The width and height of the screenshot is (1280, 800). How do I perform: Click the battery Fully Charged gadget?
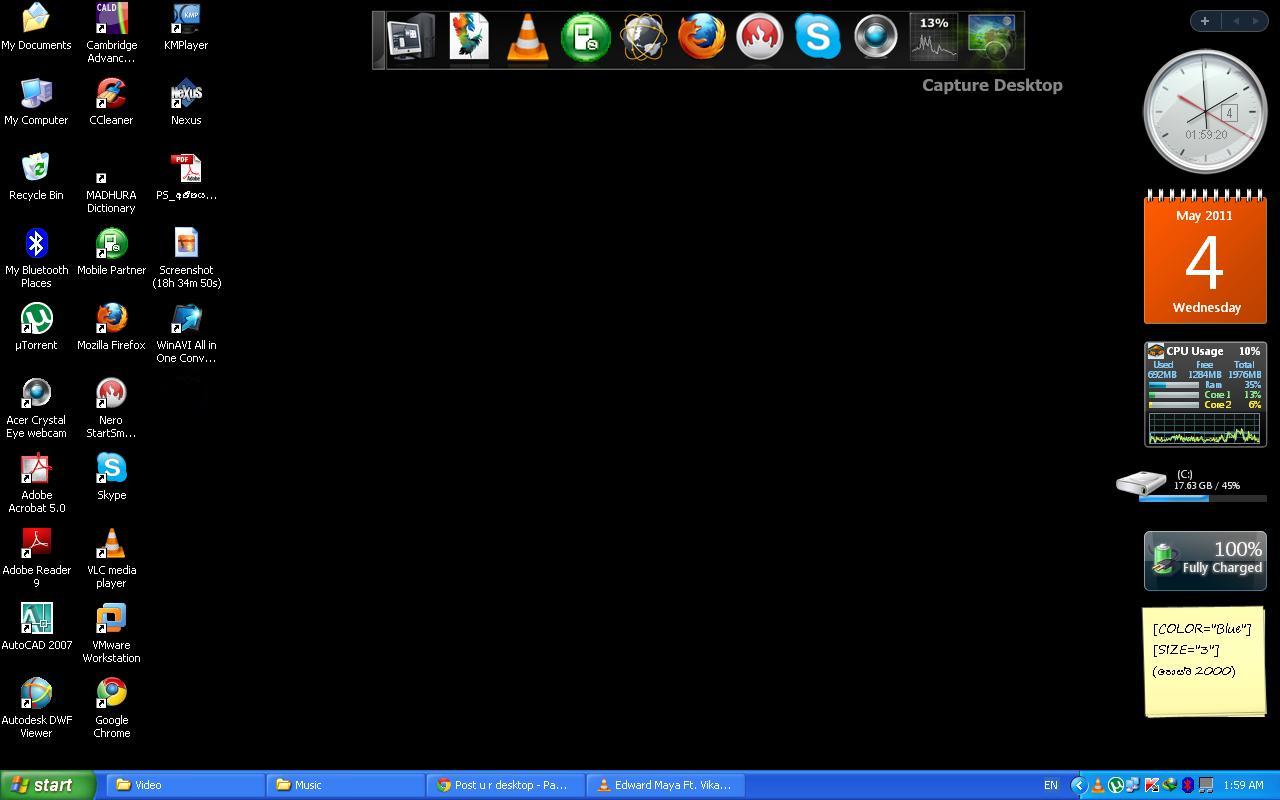click(1205, 561)
